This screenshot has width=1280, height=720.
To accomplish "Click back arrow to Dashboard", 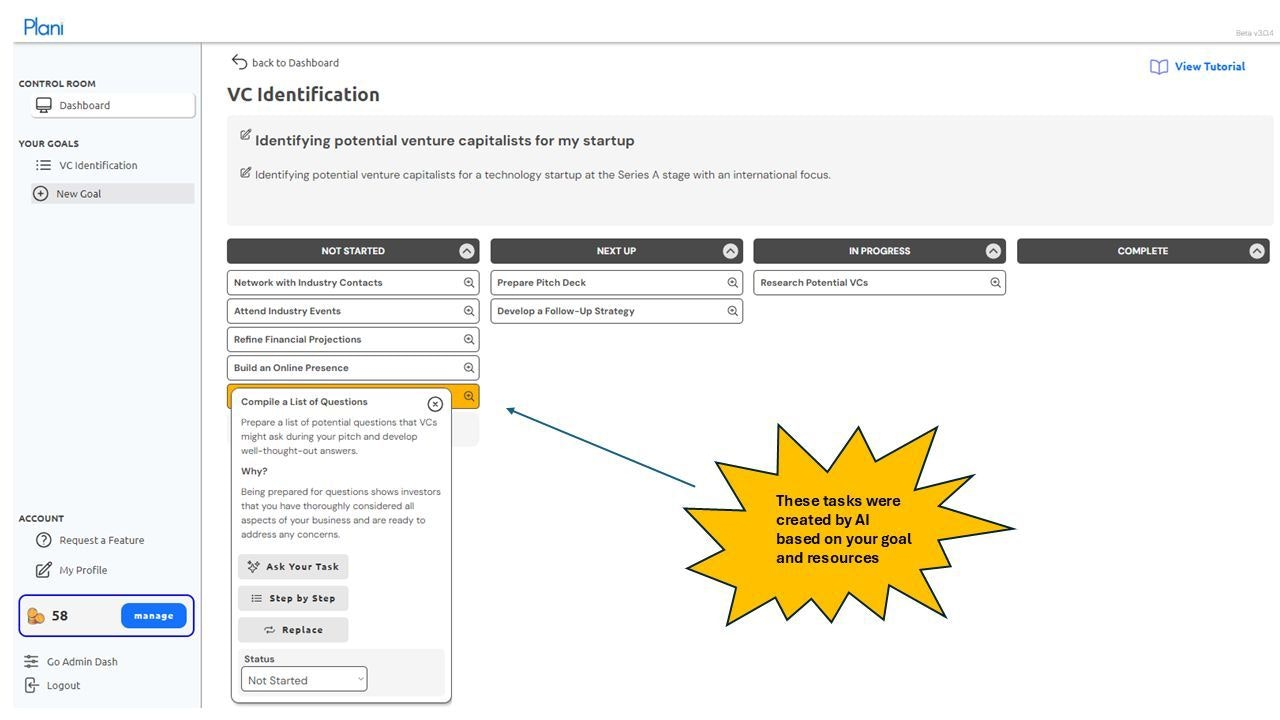I will [239, 62].
